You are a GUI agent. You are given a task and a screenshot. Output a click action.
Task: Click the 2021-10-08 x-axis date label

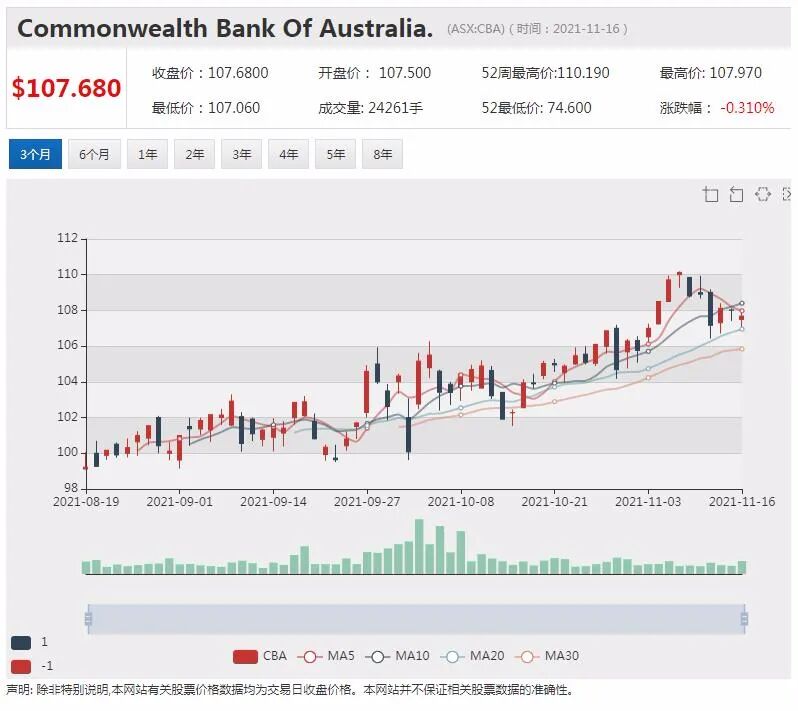(461, 502)
